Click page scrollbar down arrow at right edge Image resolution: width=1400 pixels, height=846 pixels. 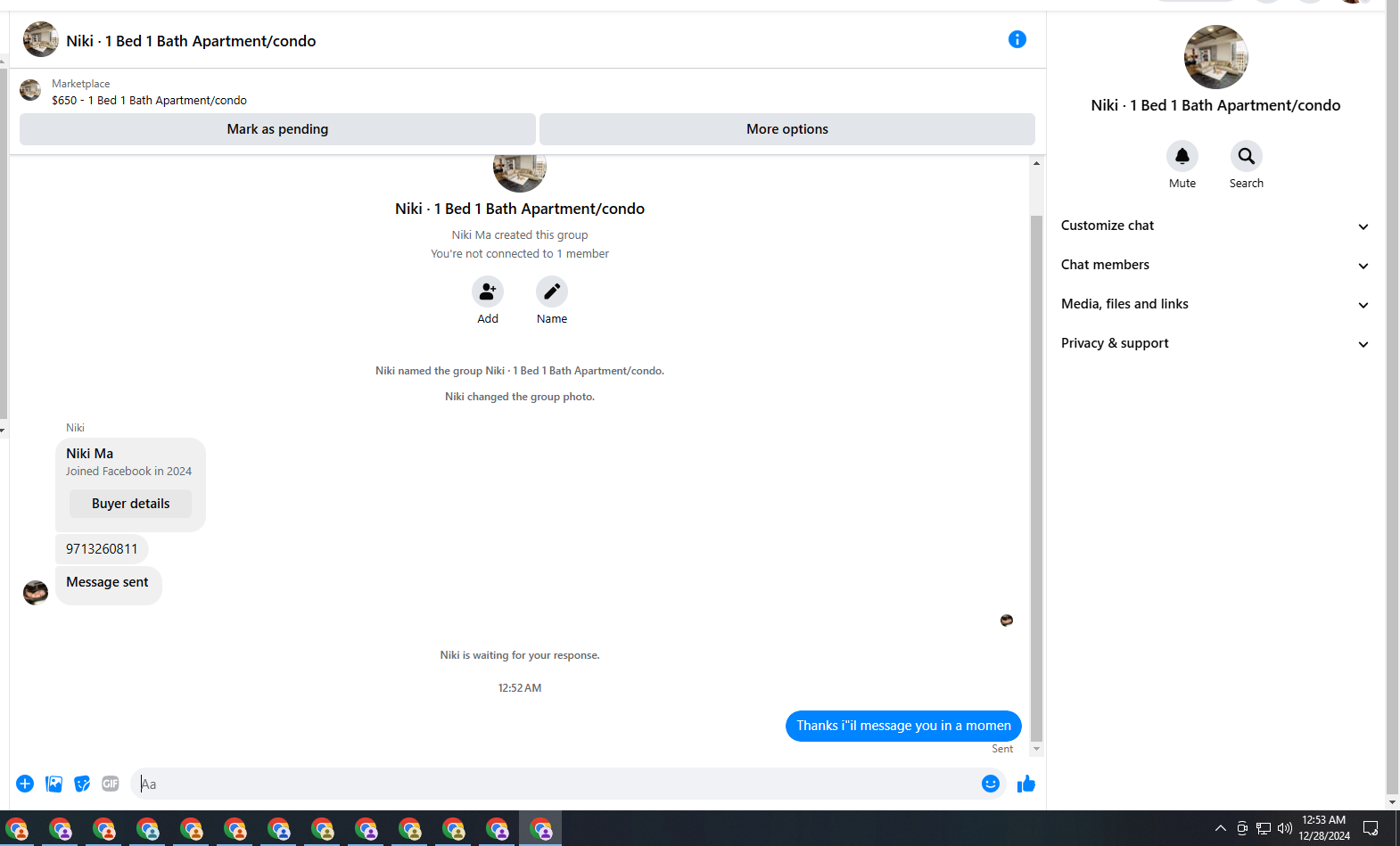click(x=1393, y=802)
